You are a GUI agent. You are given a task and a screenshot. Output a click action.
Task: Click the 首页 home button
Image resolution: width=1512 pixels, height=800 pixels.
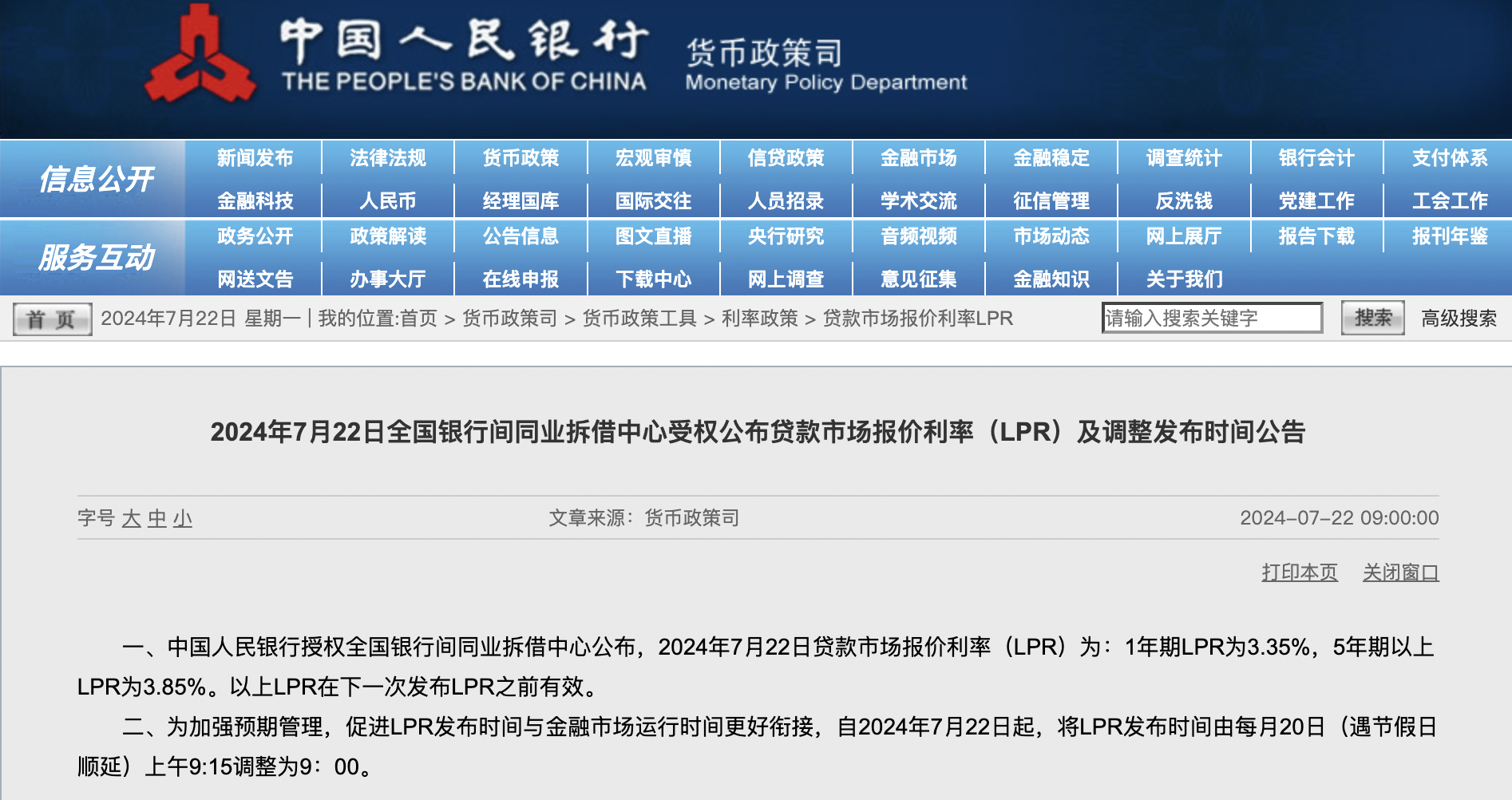(x=52, y=319)
